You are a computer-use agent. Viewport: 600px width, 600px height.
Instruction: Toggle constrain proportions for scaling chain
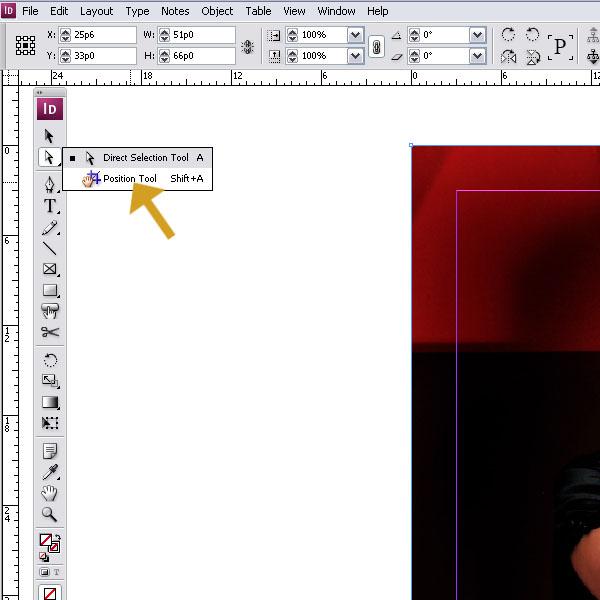pyautogui.click(x=376, y=47)
